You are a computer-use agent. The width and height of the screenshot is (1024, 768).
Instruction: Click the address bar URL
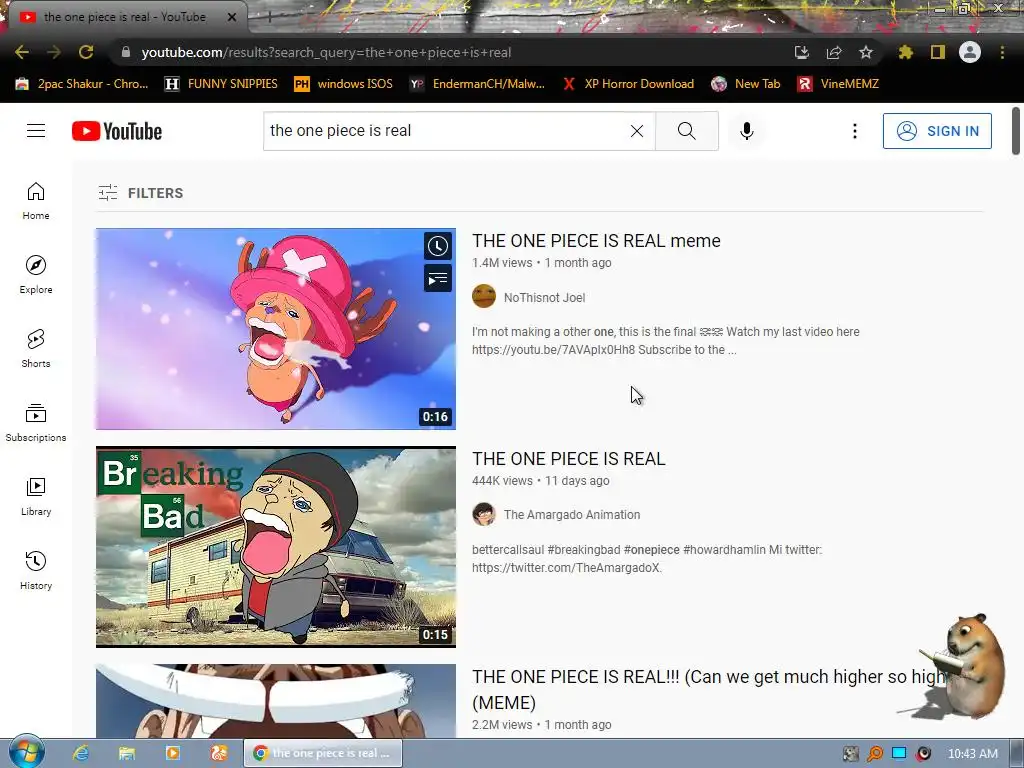tap(326, 52)
